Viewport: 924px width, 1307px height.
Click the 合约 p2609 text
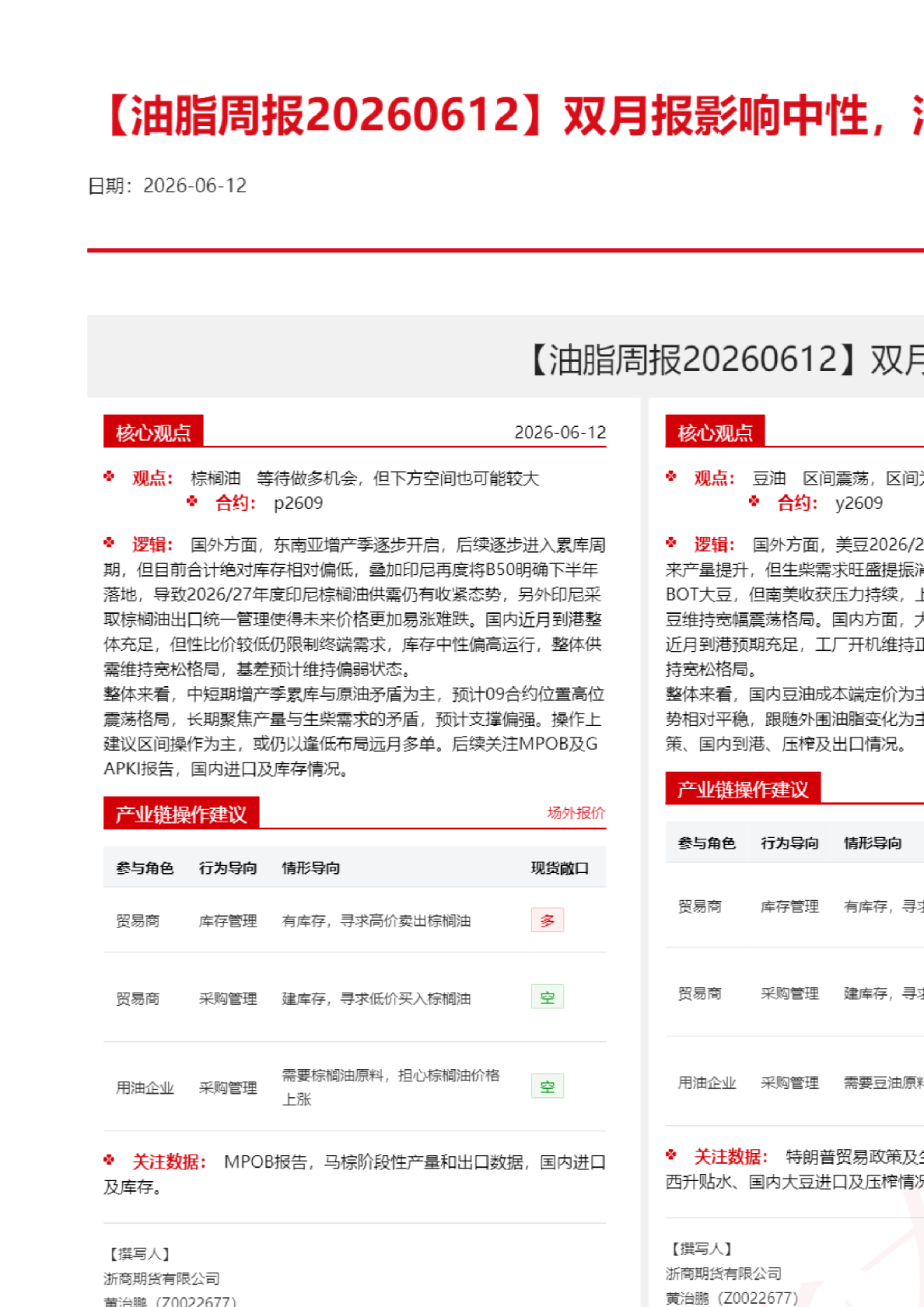[268, 503]
